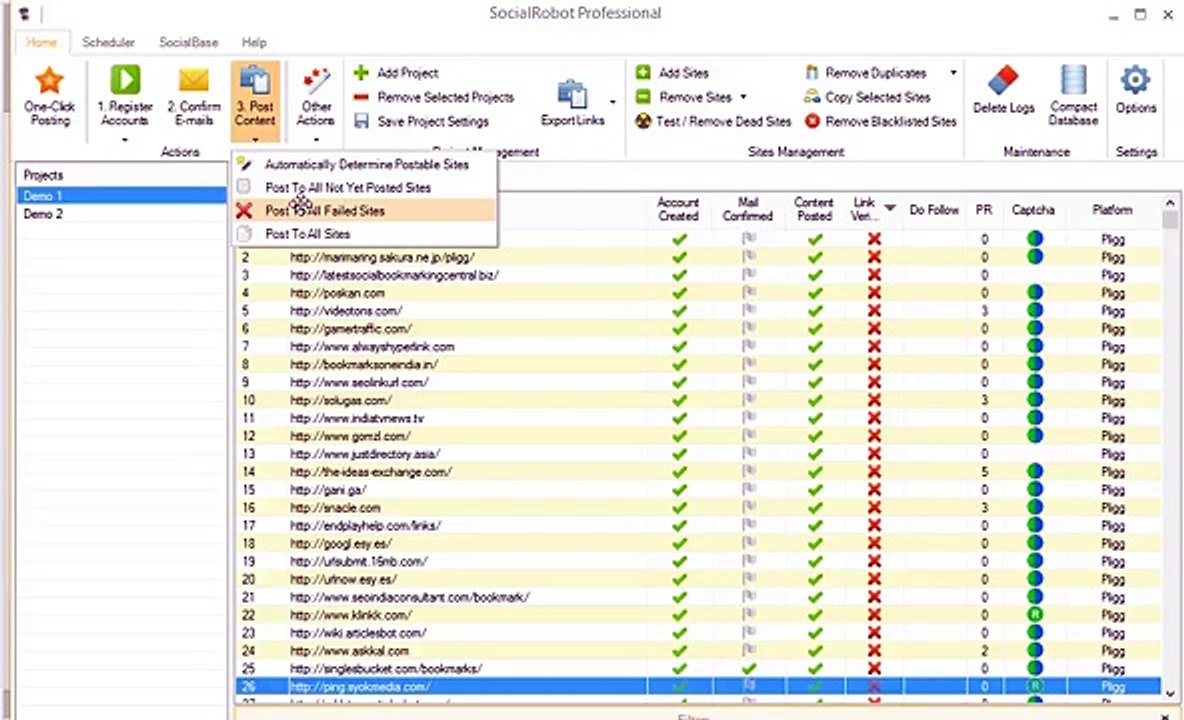This screenshot has width=1184, height=720.
Task: Expand Export Links dropdown arrow
Action: (612, 101)
